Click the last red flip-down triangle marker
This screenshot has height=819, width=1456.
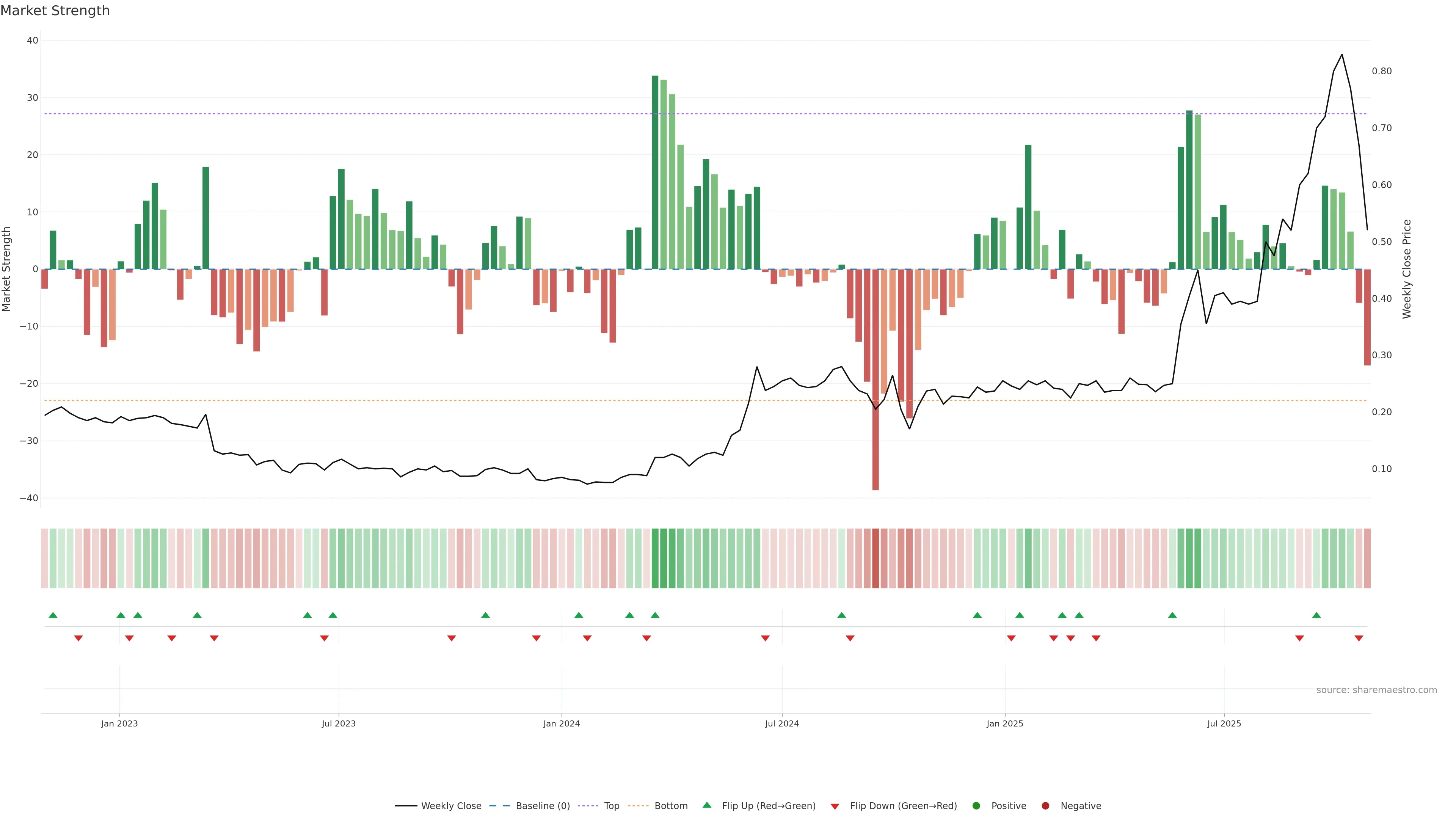click(x=1359, y=638)
